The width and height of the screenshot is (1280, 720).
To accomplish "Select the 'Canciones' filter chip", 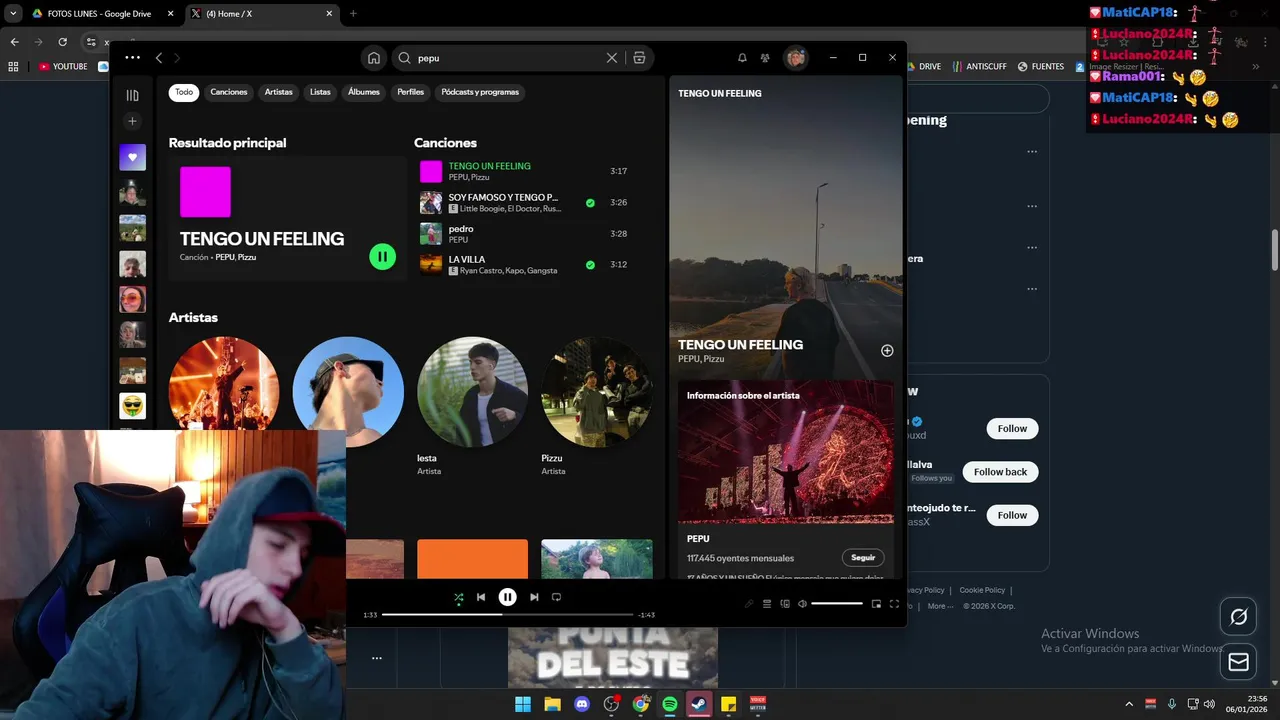I will (229, 92).
